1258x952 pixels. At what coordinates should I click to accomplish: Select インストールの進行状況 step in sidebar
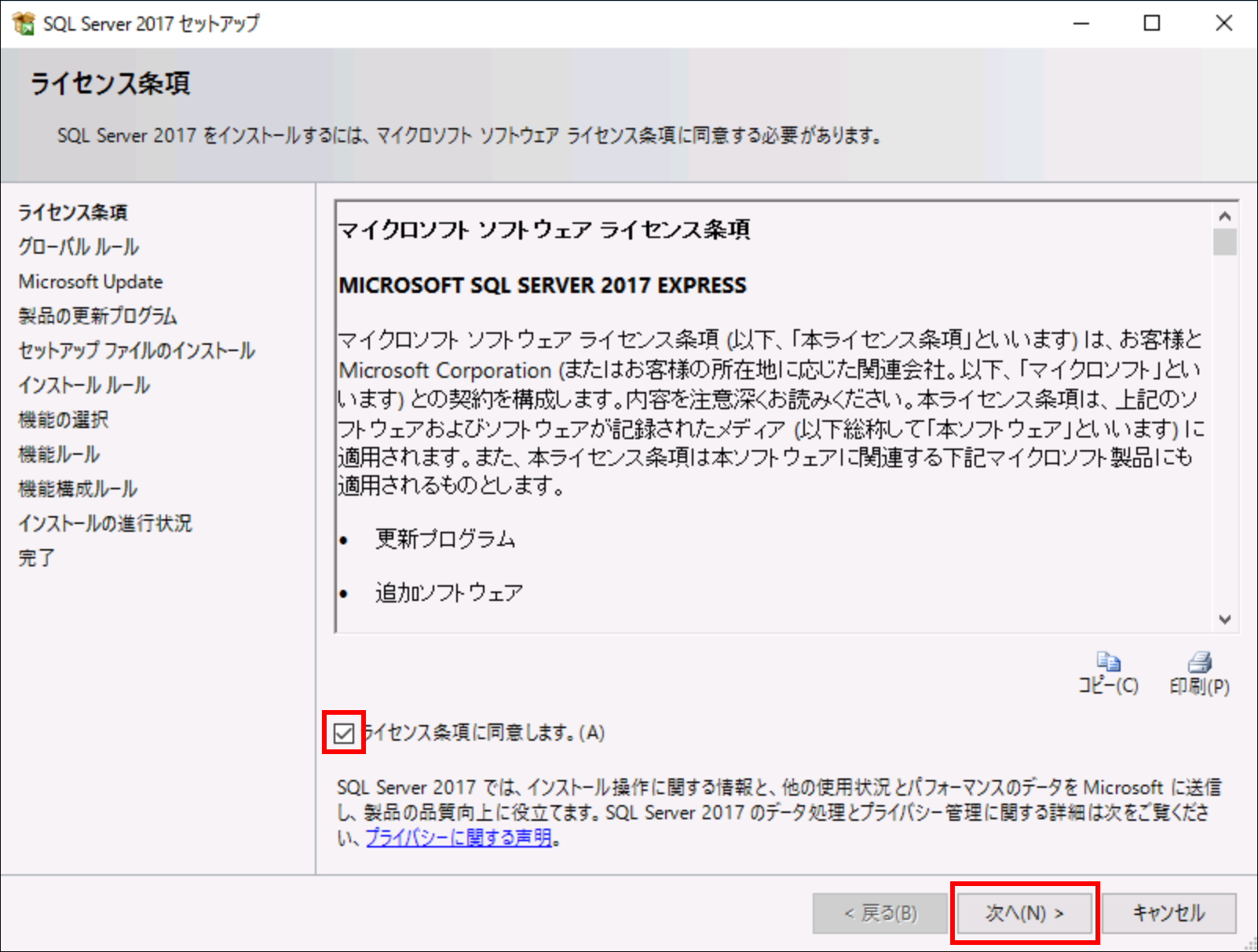click(104, 523)
